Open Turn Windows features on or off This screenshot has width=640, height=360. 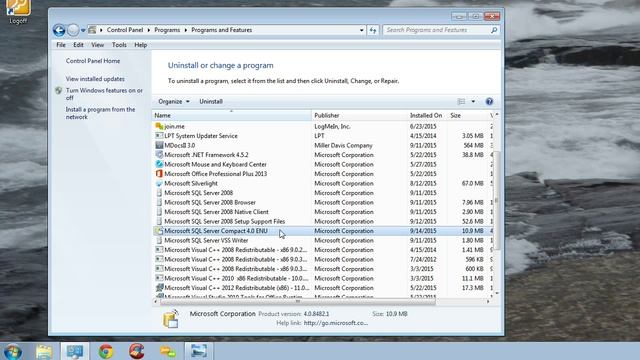tap(104, 94)
